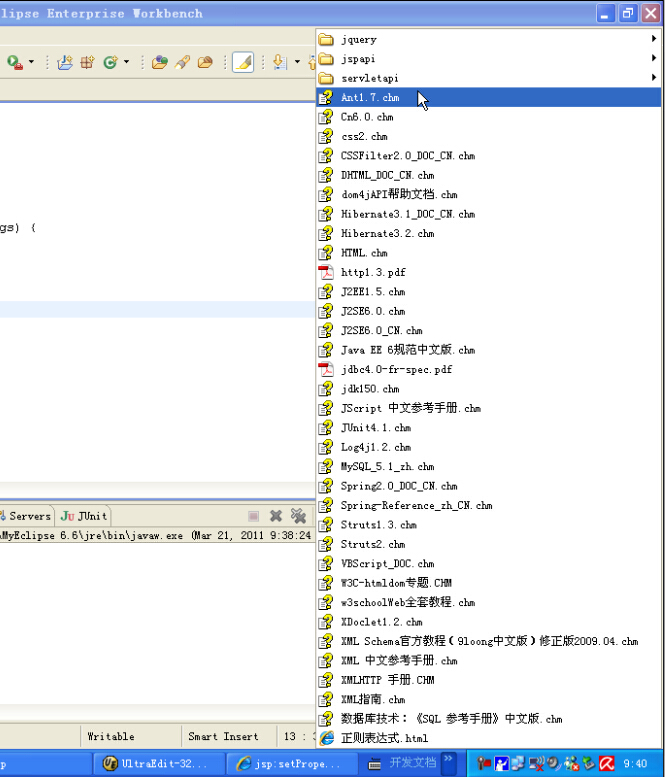Click the Smart Insert status field
The width and height of the screenshot is (665, 777).
click(228, 736)
